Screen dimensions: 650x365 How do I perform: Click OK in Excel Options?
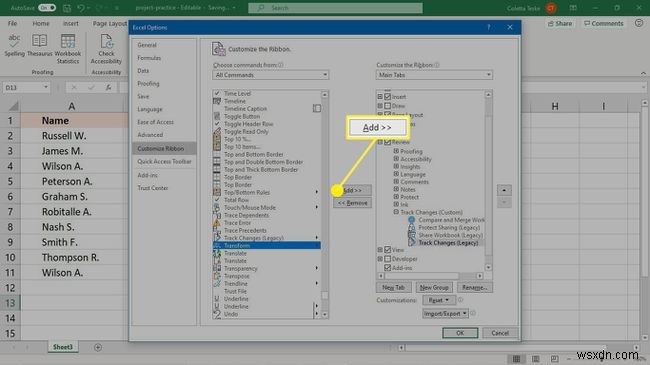tap(460, 333)
